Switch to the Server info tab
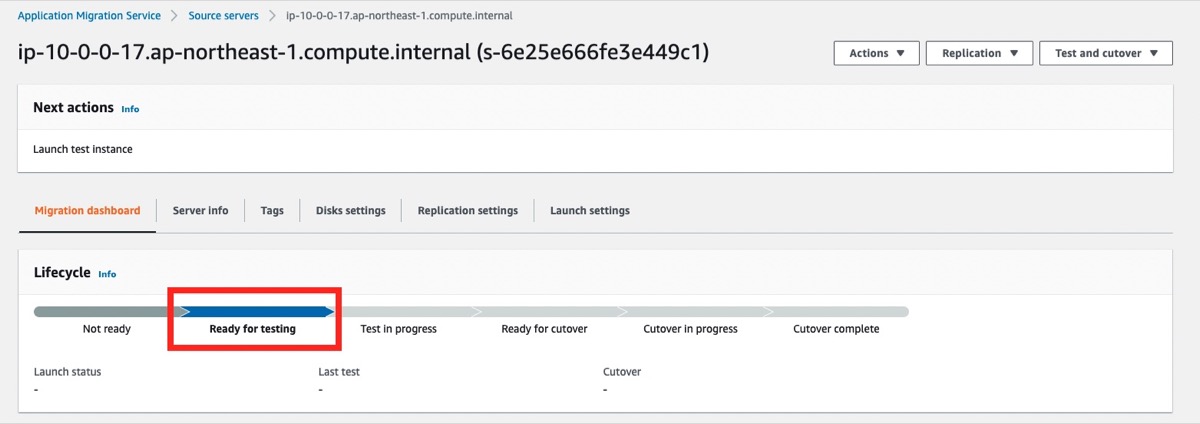Viewport: 1200px width, 424px height. coord(200,211)
